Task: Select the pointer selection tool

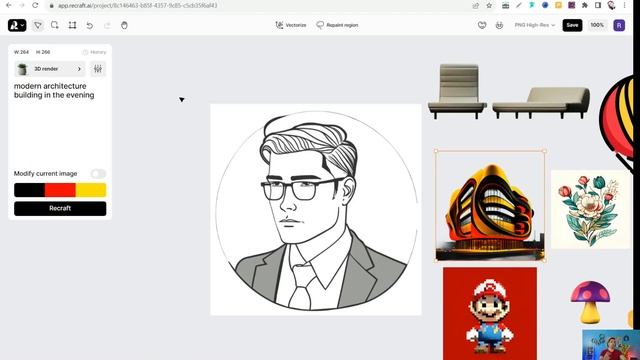Action: [38, 25]
